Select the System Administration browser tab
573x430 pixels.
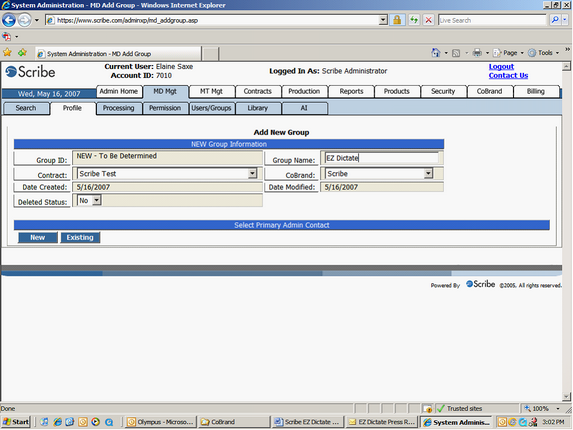(x=118, y=54)
